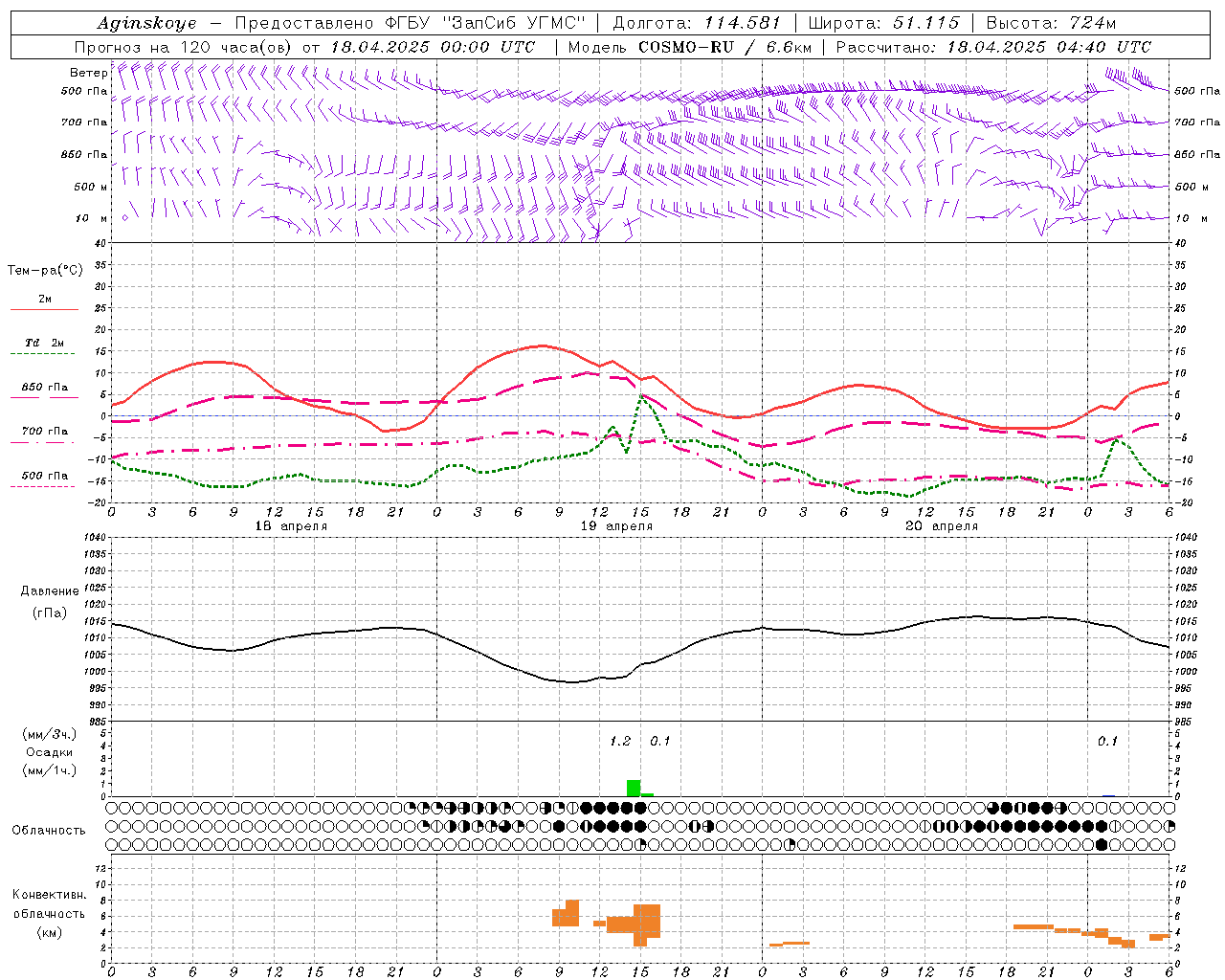This screenshot has width=1225, height=980.
Task: Click '10 м' wind level on left axis
Action: pyautogui.click(x=92, y=218)
